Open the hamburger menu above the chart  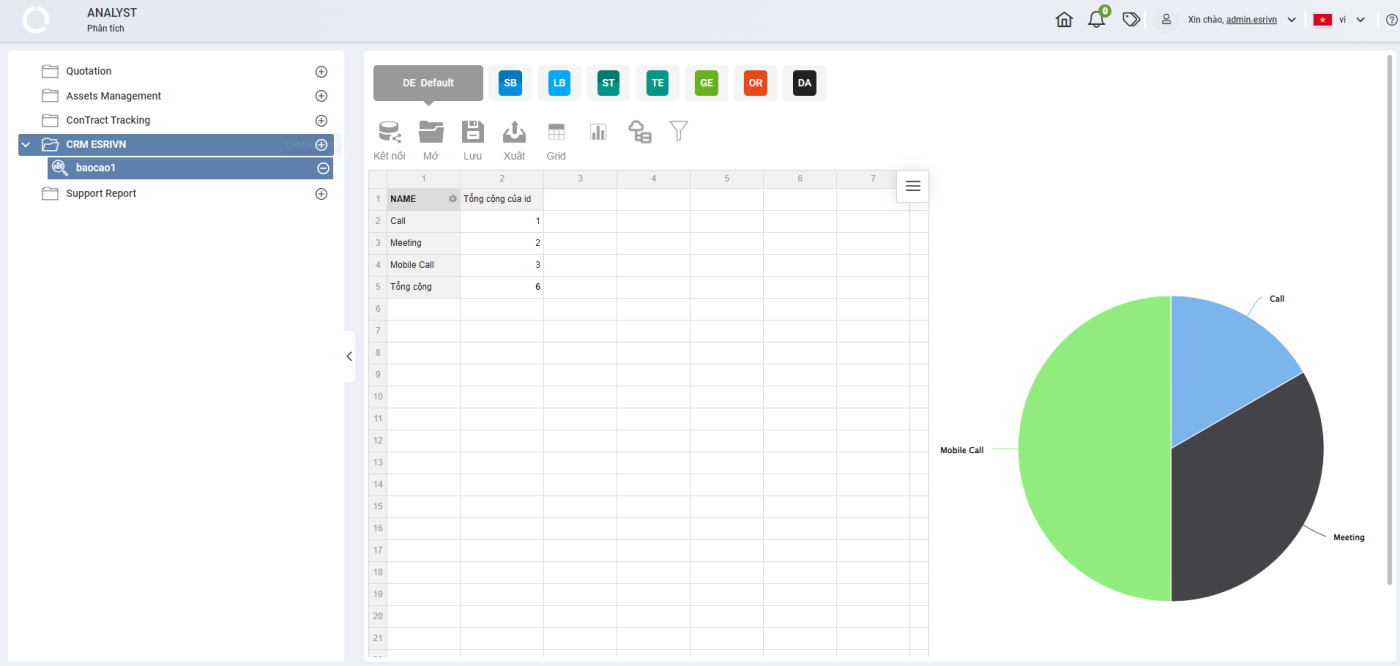click(x=912, y=186)
